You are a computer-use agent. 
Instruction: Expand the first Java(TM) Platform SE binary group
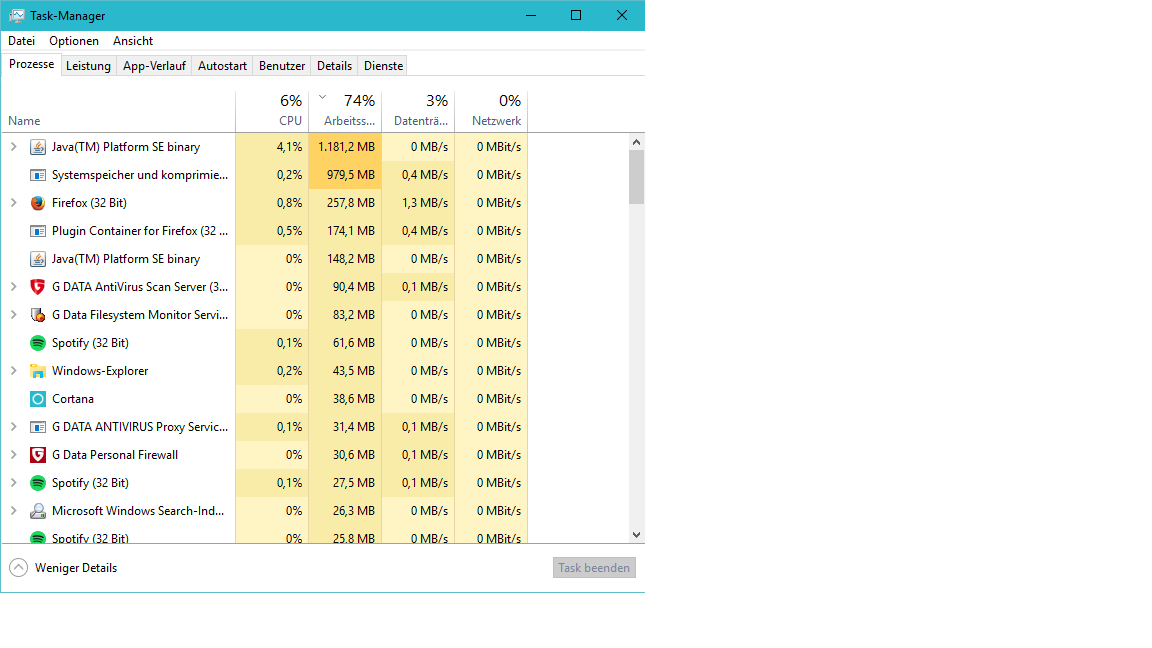13,147
